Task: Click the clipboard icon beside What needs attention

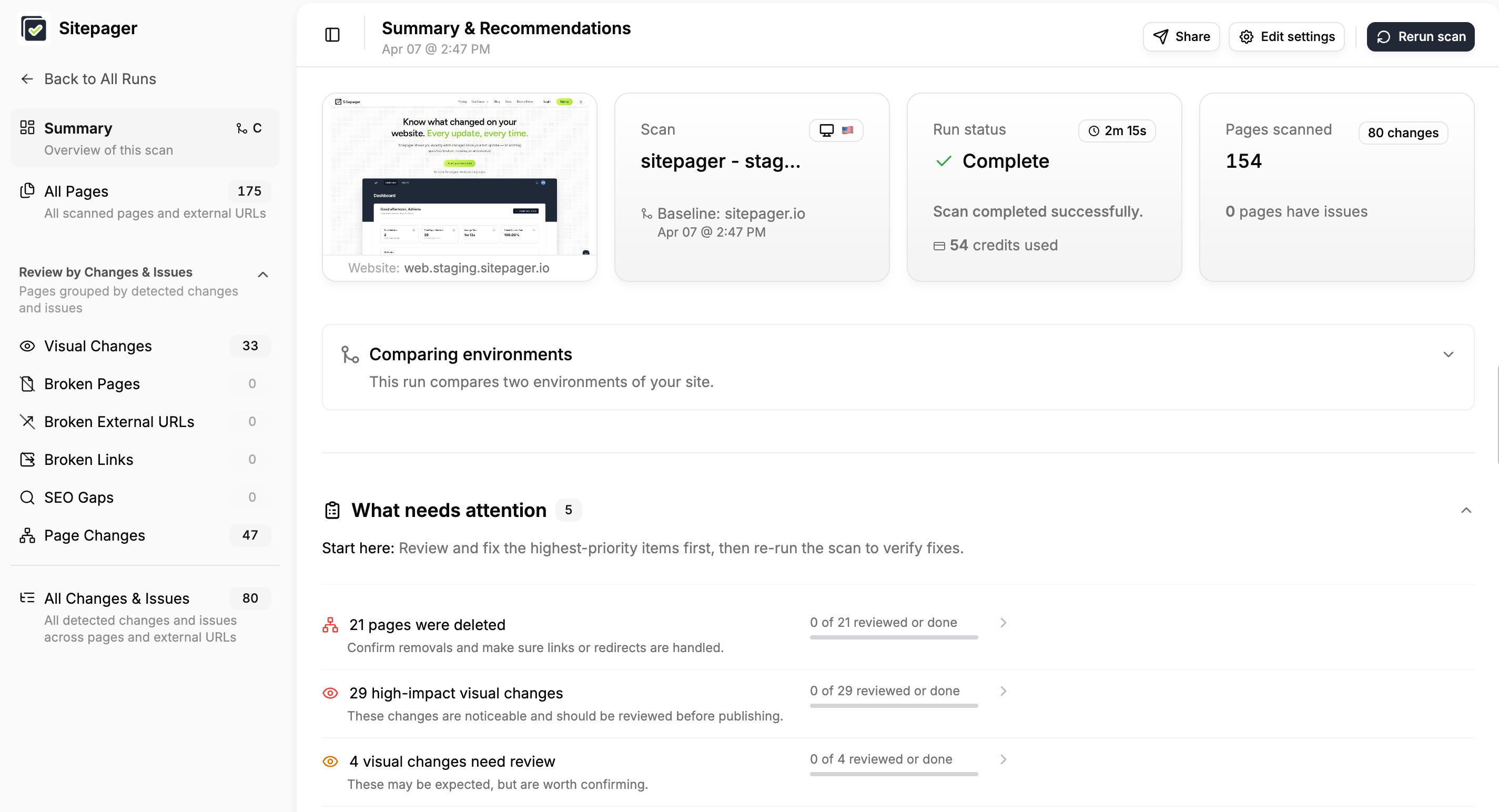Action: coord(332,510)
